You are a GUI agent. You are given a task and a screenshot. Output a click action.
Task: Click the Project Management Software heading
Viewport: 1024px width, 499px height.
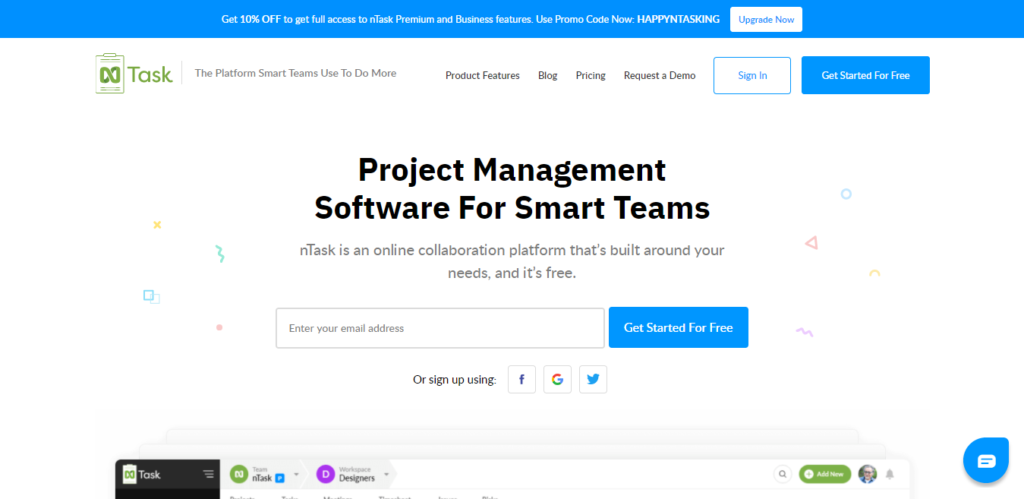tap(512, 189)
